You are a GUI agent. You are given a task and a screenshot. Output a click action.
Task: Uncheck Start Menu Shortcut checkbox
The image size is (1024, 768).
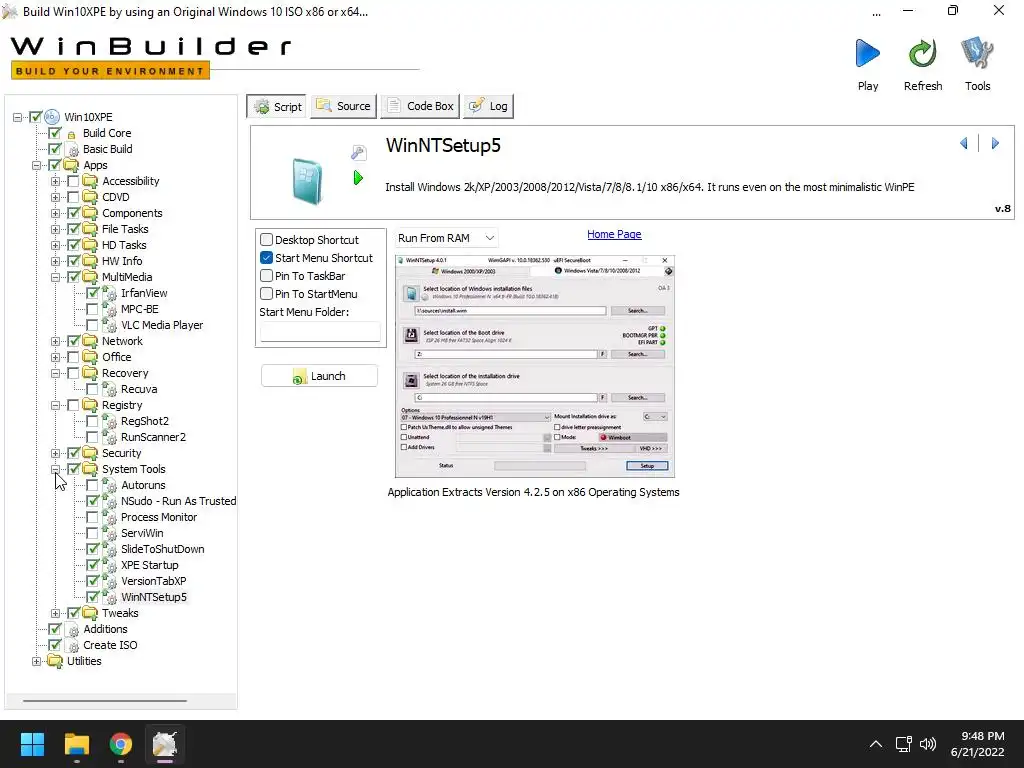coord(266,258)
